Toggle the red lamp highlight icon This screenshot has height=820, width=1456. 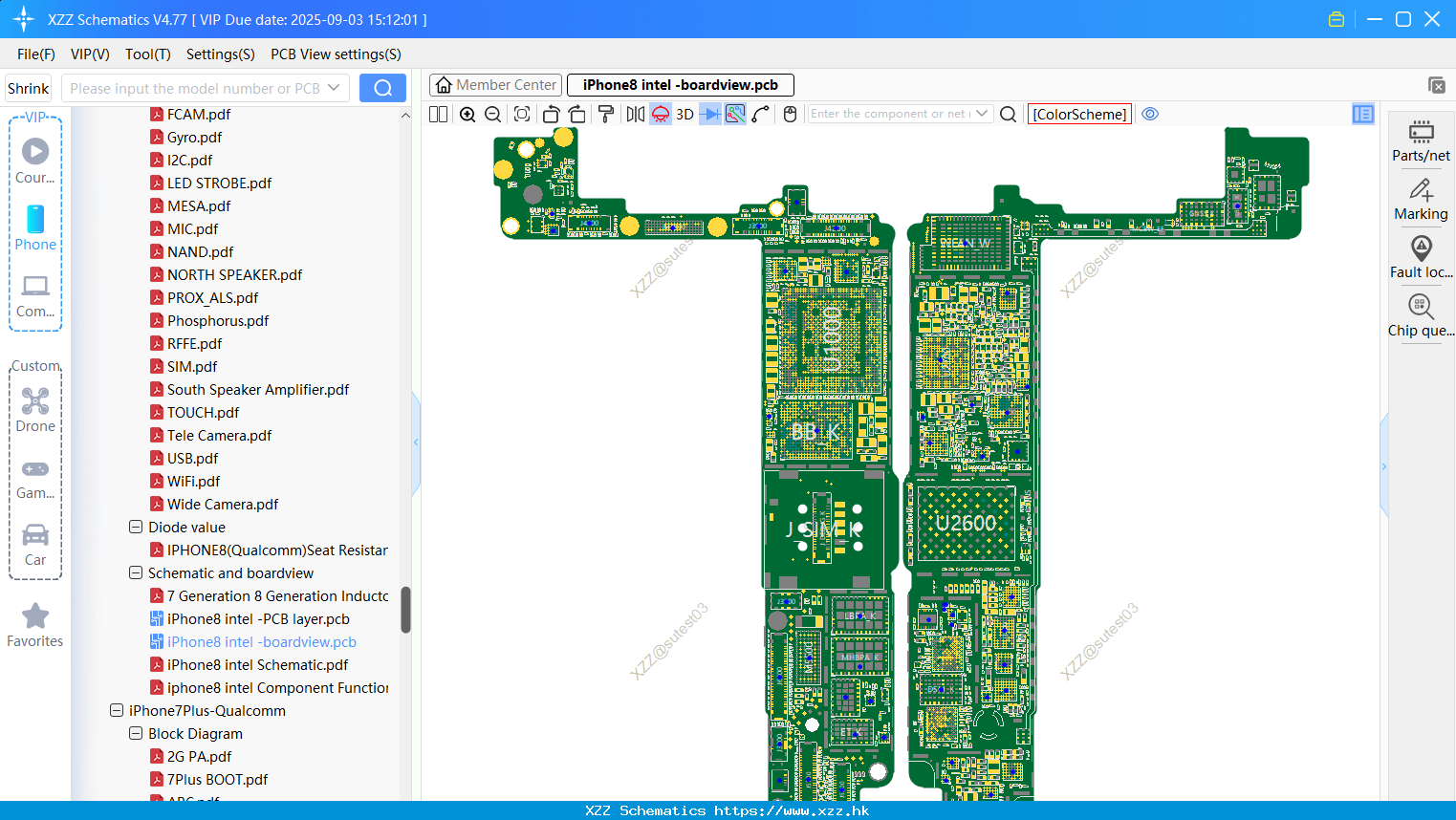point(660,114)
